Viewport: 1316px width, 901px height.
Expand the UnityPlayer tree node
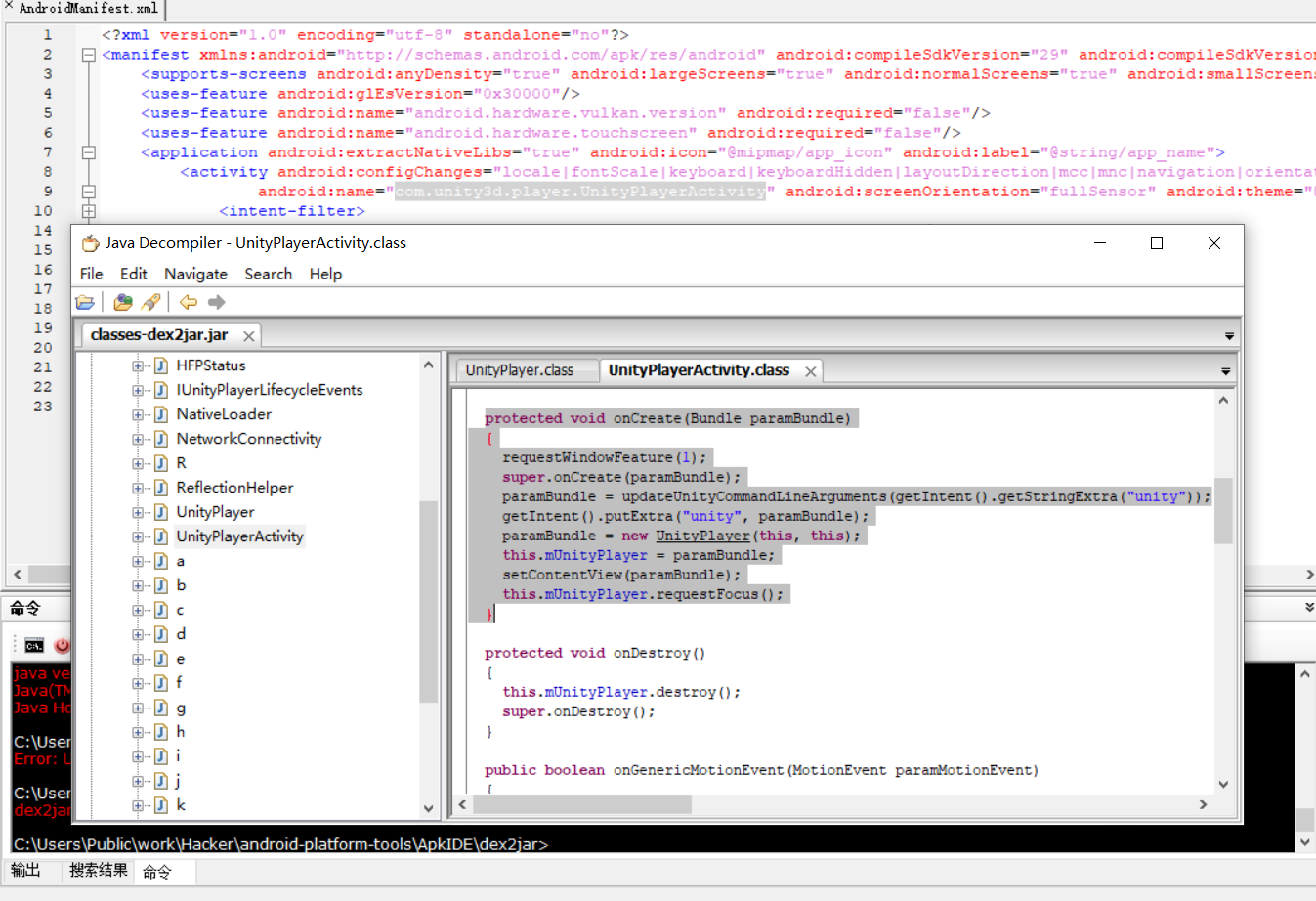138,512
